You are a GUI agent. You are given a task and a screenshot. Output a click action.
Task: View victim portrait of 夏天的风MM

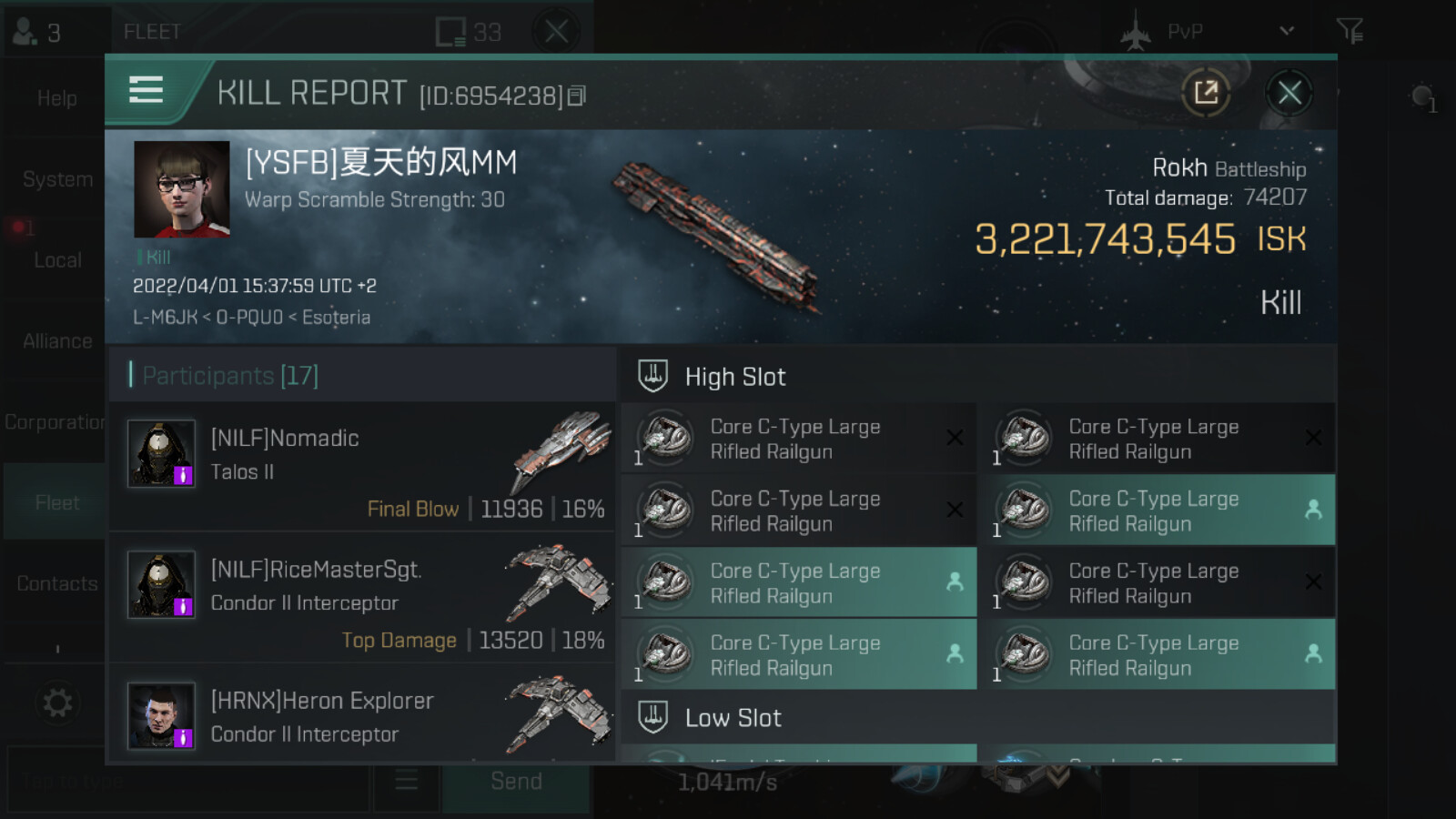click(182, 188)
